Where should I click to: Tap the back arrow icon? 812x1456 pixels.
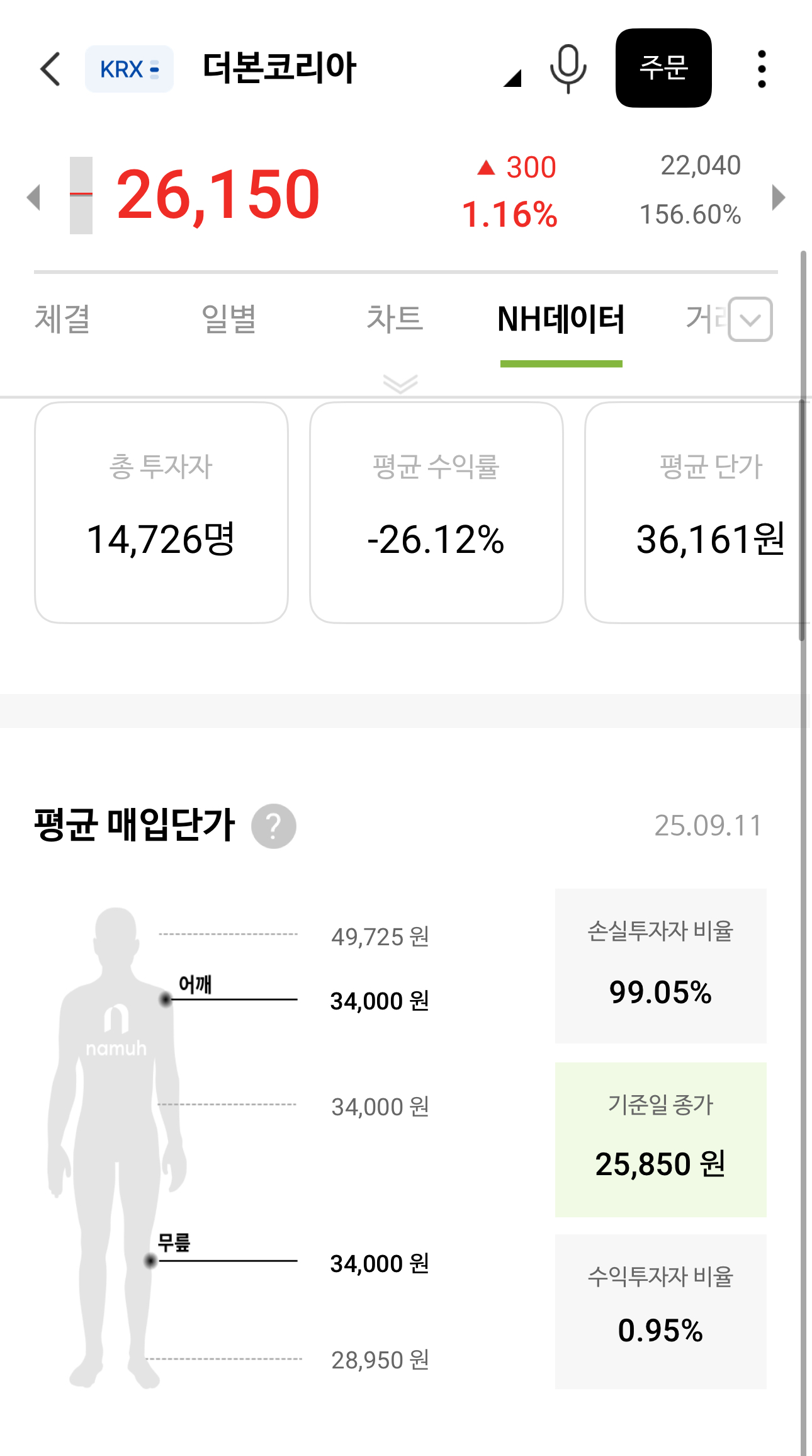[x=50, y=69]
